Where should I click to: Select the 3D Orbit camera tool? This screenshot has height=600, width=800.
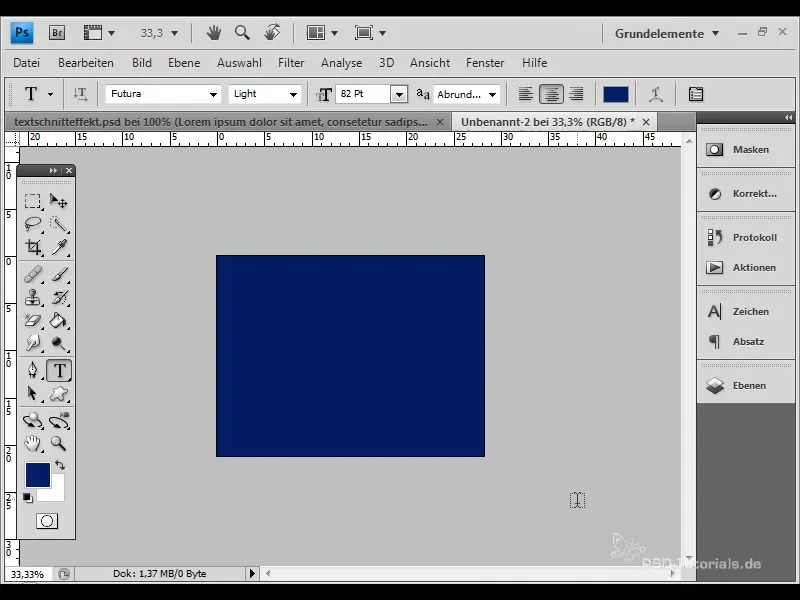(x=59, y=421)
